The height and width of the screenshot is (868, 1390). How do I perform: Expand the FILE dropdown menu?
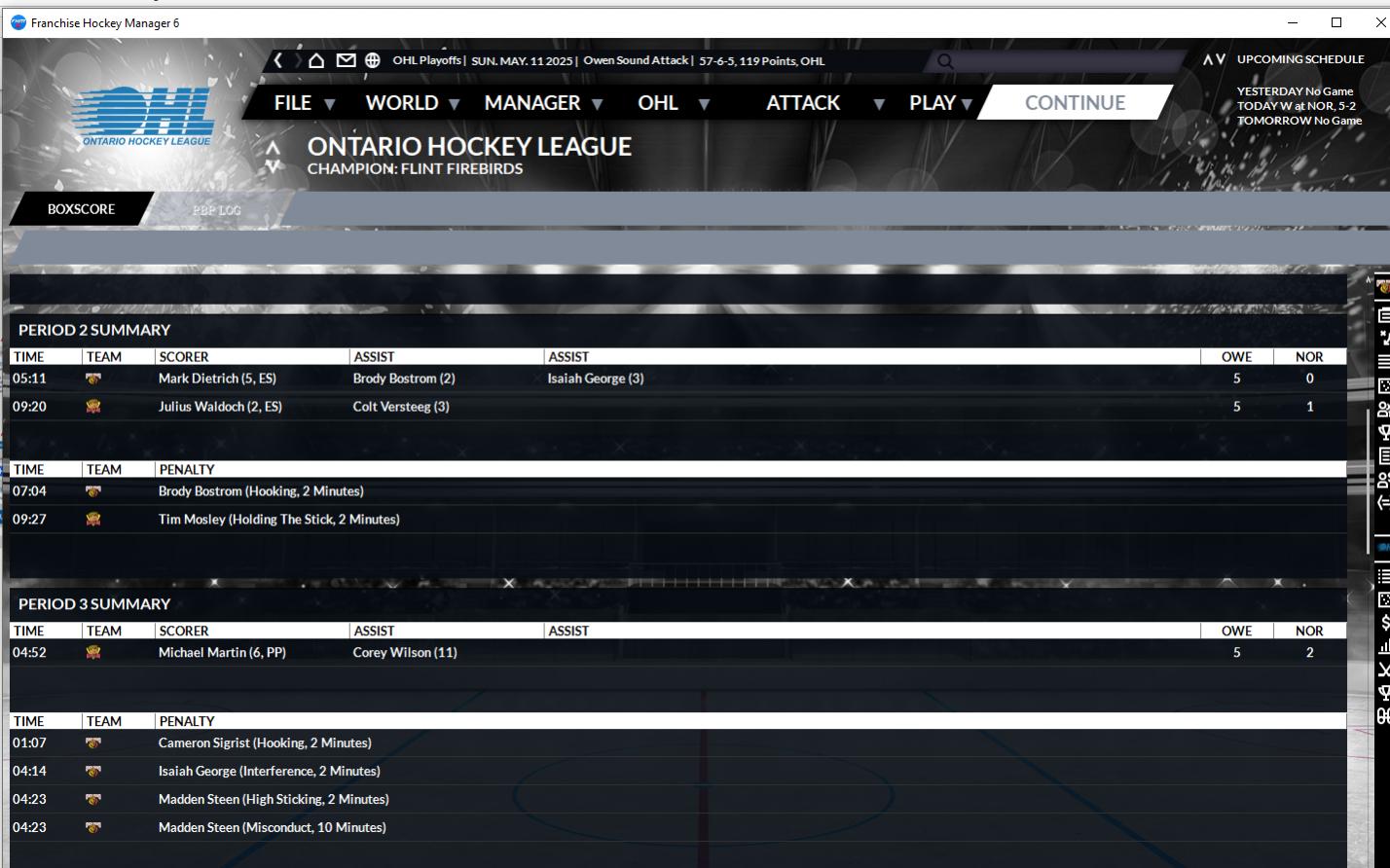coord(304,103)
